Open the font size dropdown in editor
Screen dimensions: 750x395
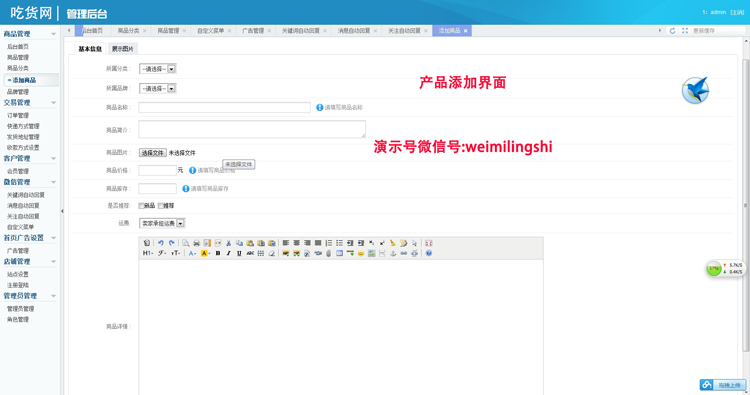(176, 253)
